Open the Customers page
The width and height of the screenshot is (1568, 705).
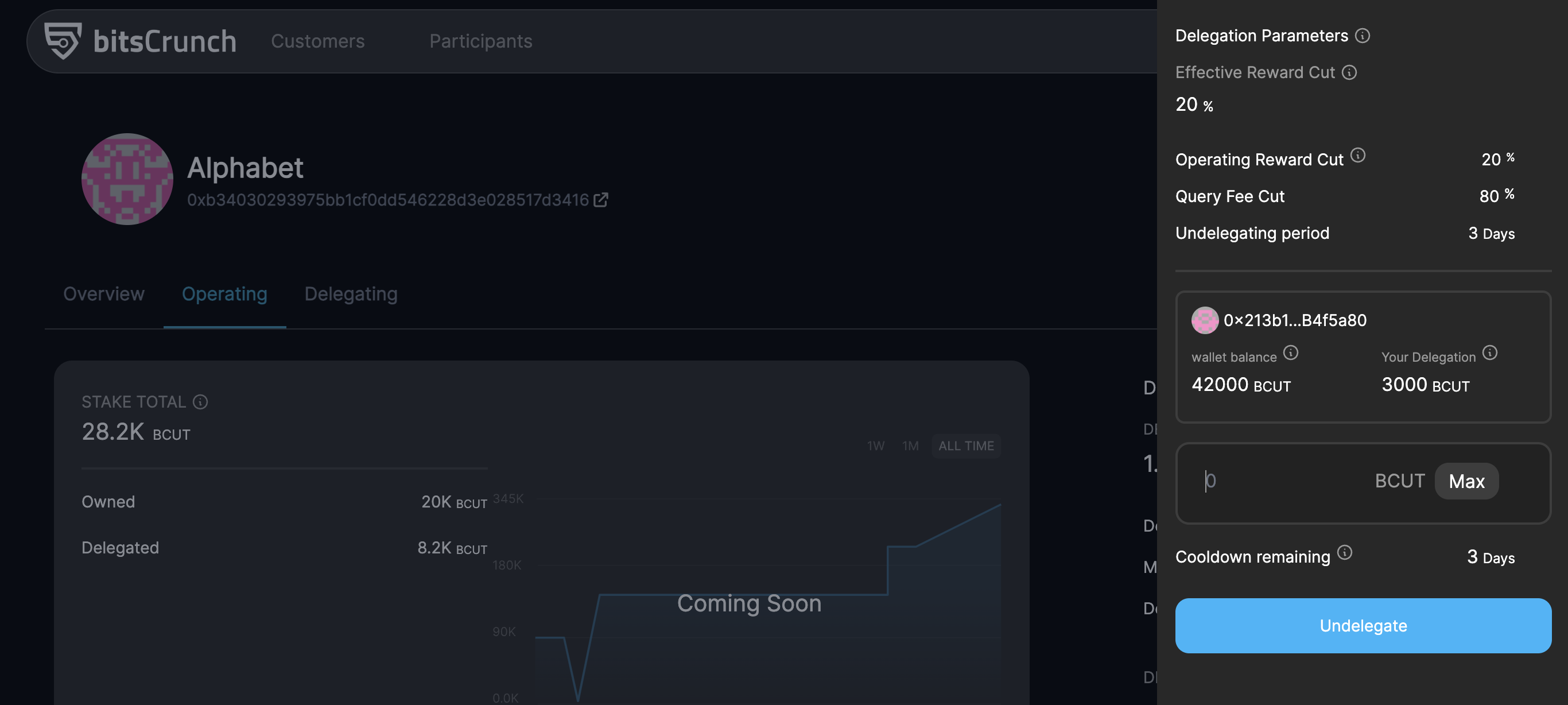pyautogui.click(x=318, y=41)
